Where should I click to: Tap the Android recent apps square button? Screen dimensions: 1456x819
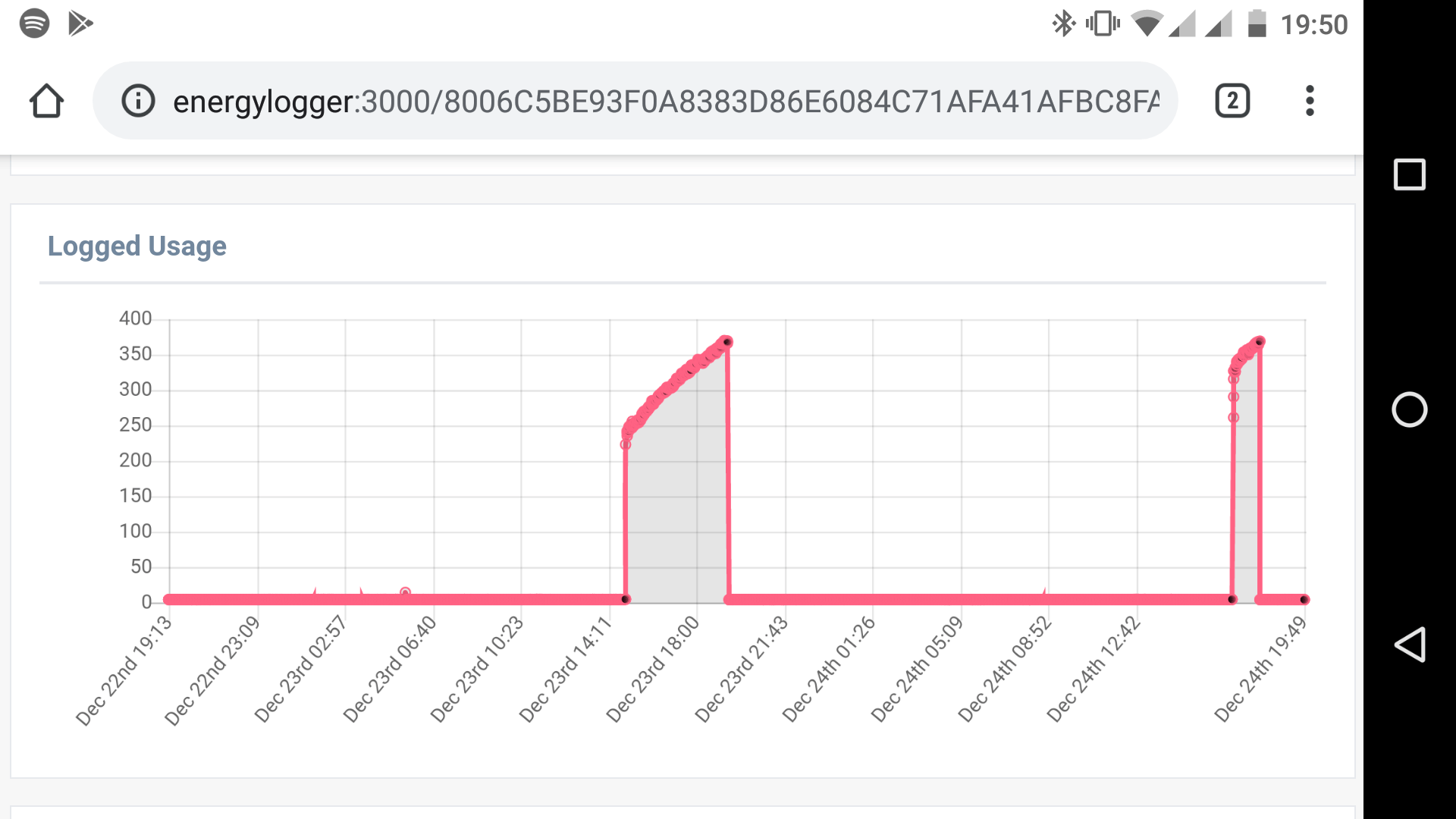1409,174
